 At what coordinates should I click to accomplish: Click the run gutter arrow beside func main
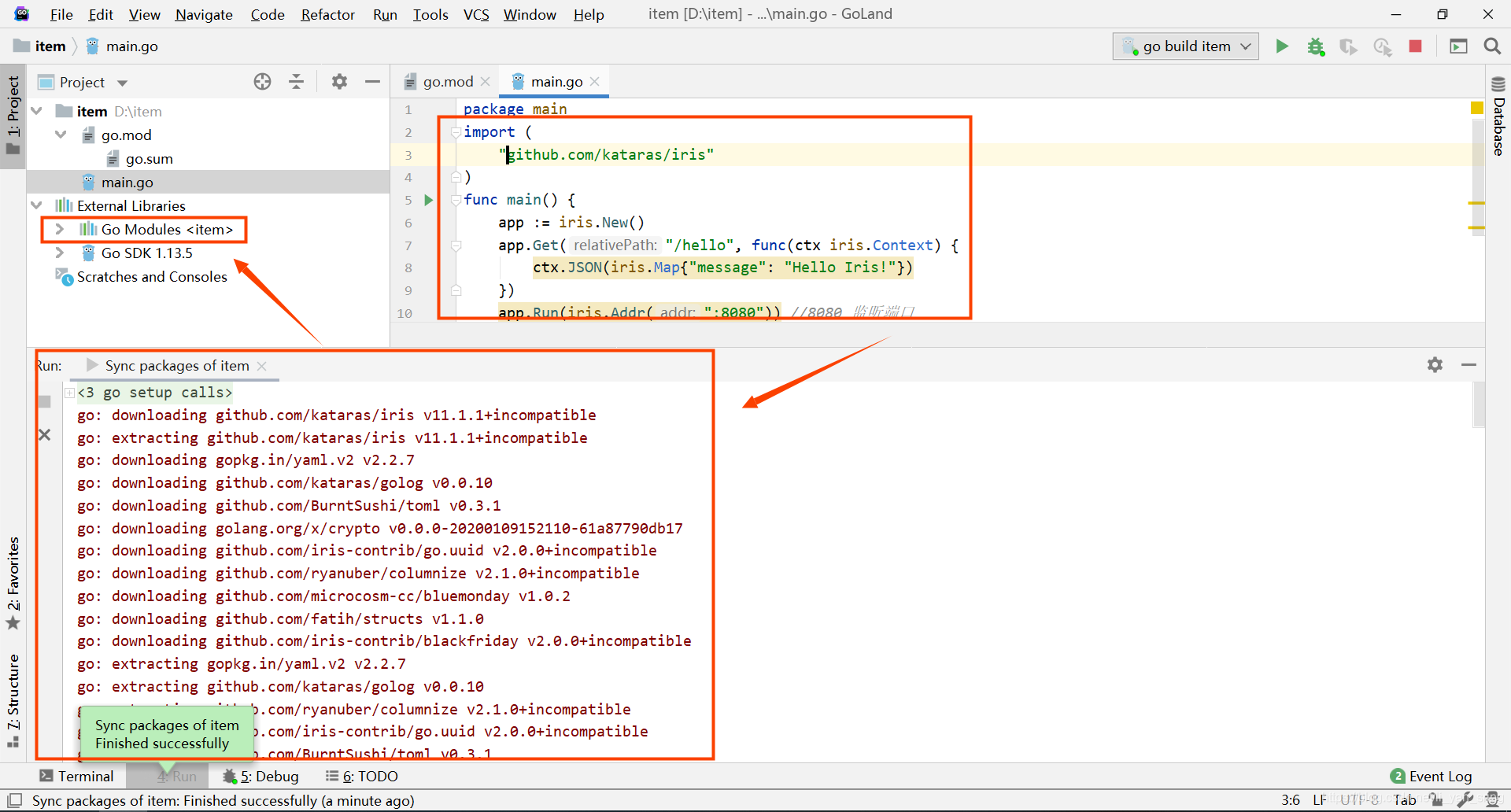point(428,200)
